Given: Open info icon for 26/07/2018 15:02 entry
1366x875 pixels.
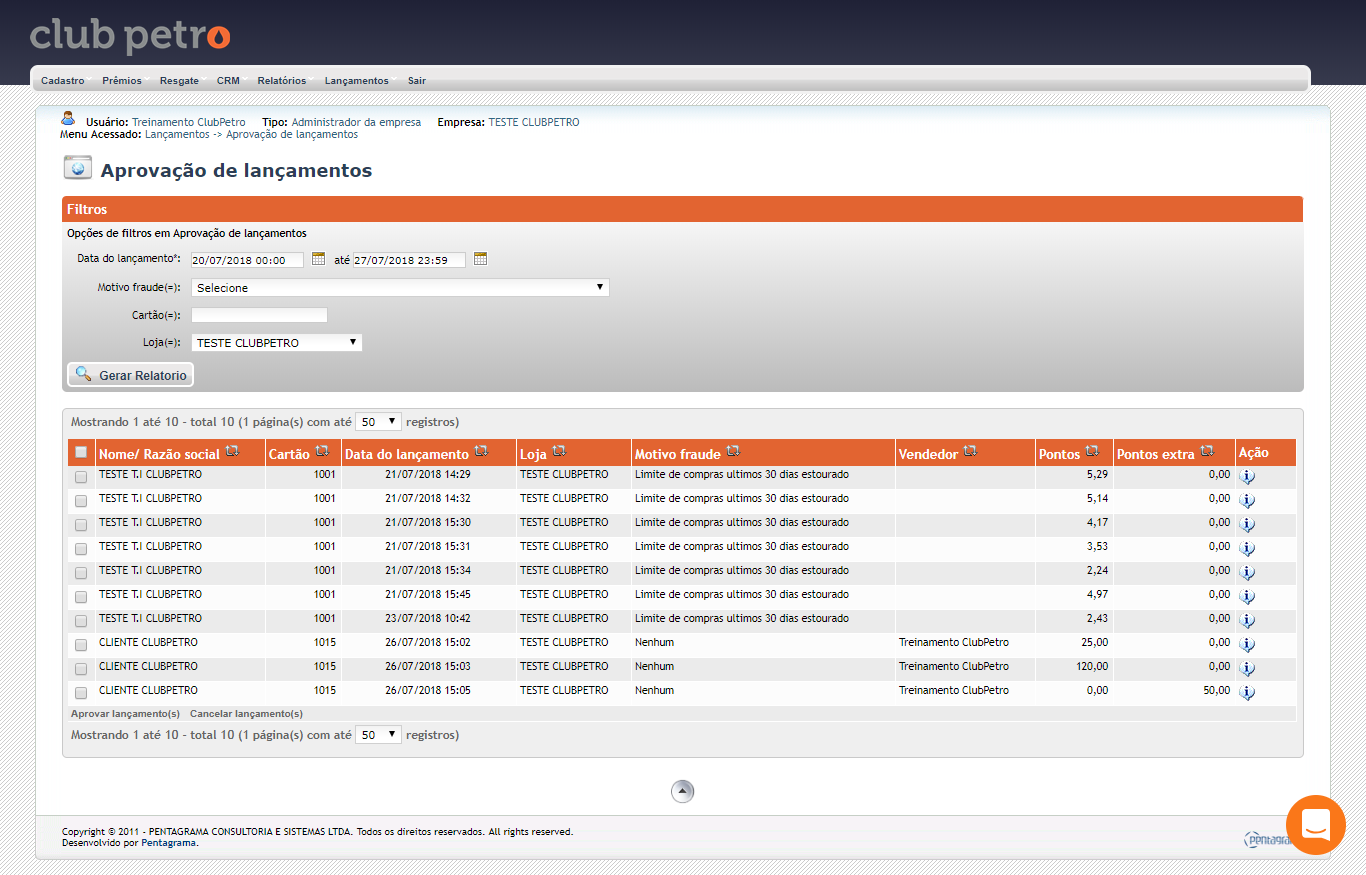Looking at the screenshot, I should pyautogui.click(x=1247, y=644).
